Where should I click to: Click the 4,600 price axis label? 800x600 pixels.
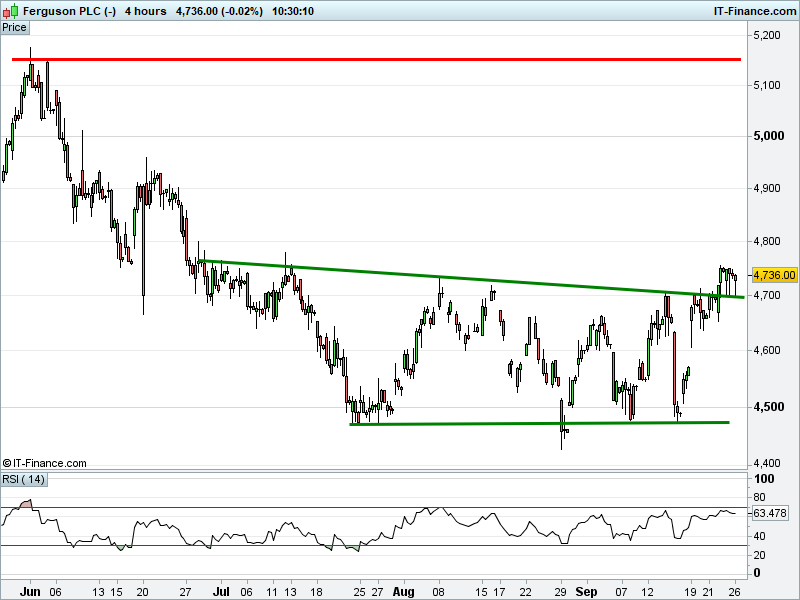[767, 350]
